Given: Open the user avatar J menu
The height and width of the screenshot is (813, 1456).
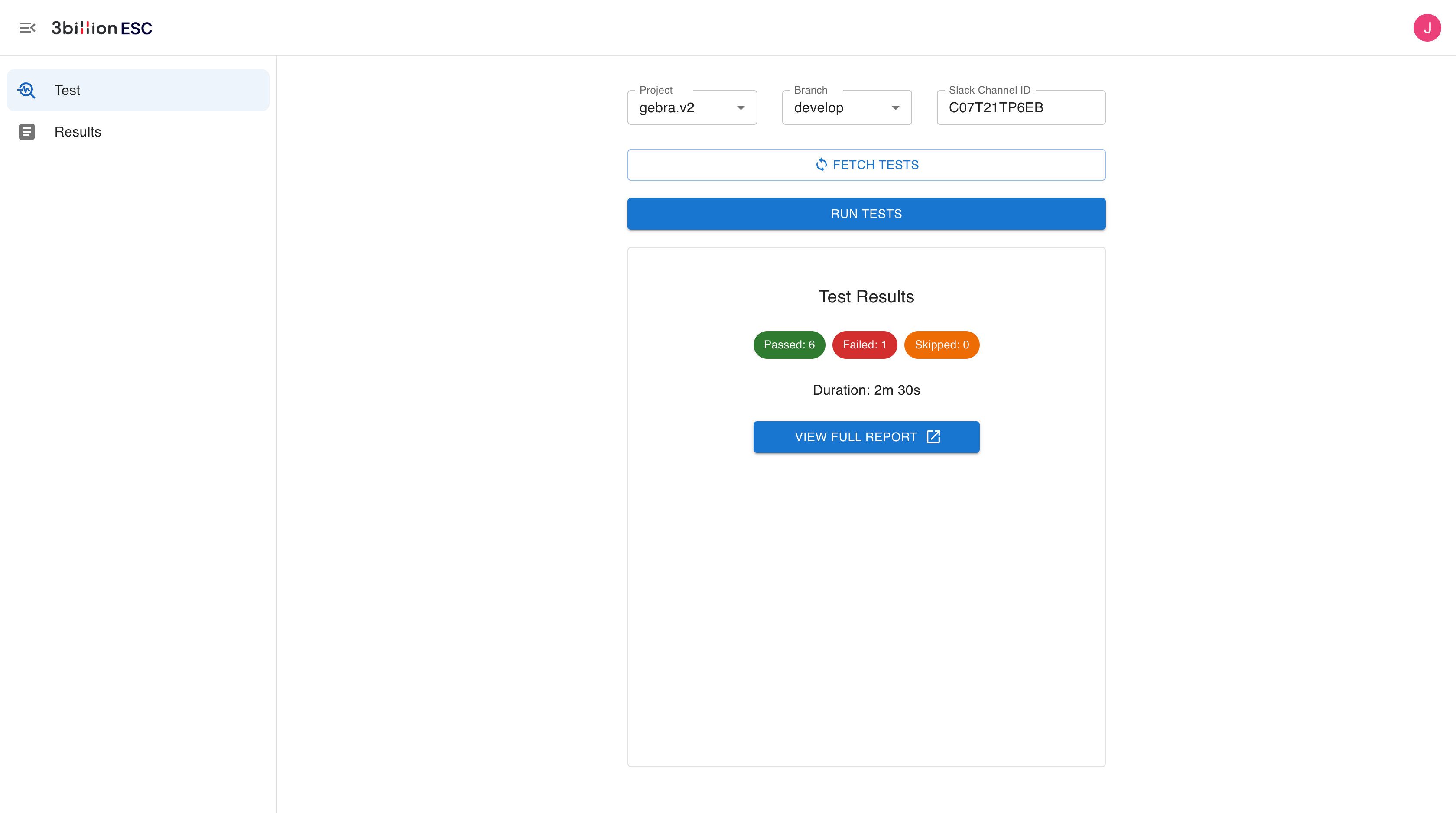Looking at the screenshot, I should pos(1427,28).
